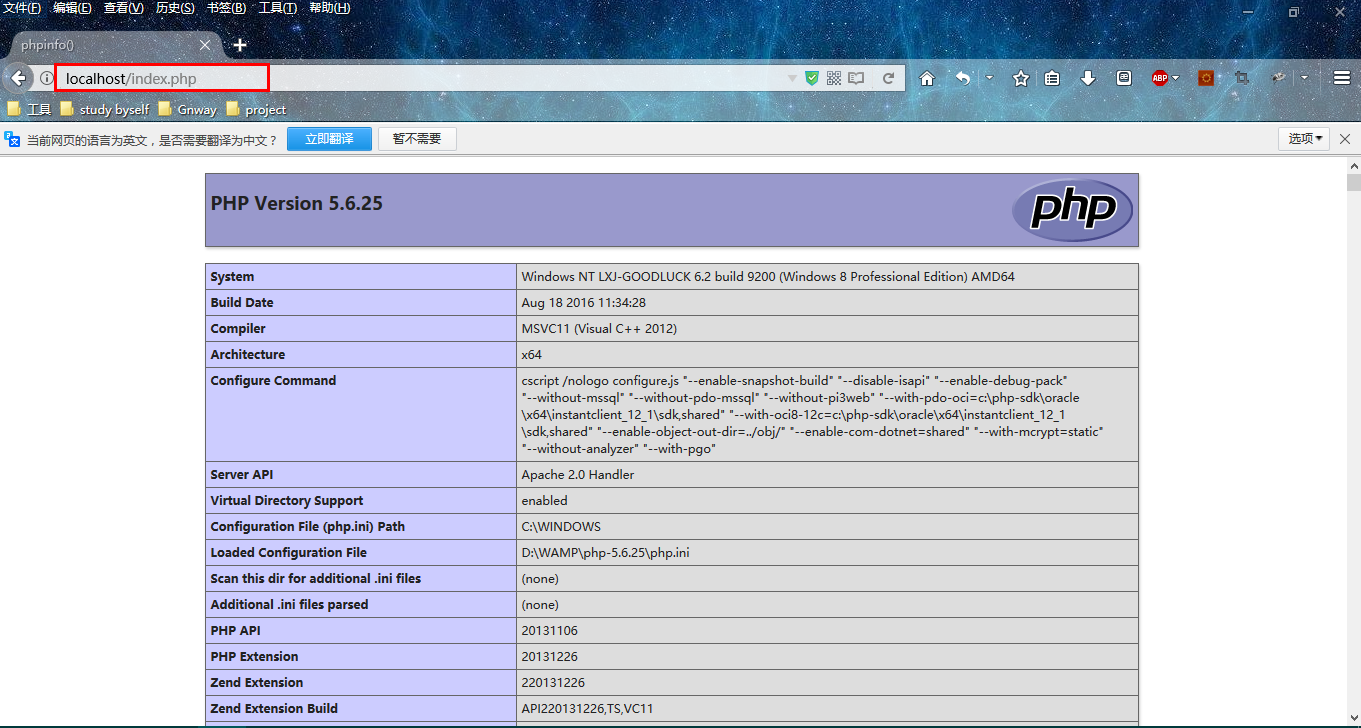This screenshot has height=728, width=1361.
Task: Expand the back-history dropdown arrow
Action: pyautogui.click(x=988, y=77)
